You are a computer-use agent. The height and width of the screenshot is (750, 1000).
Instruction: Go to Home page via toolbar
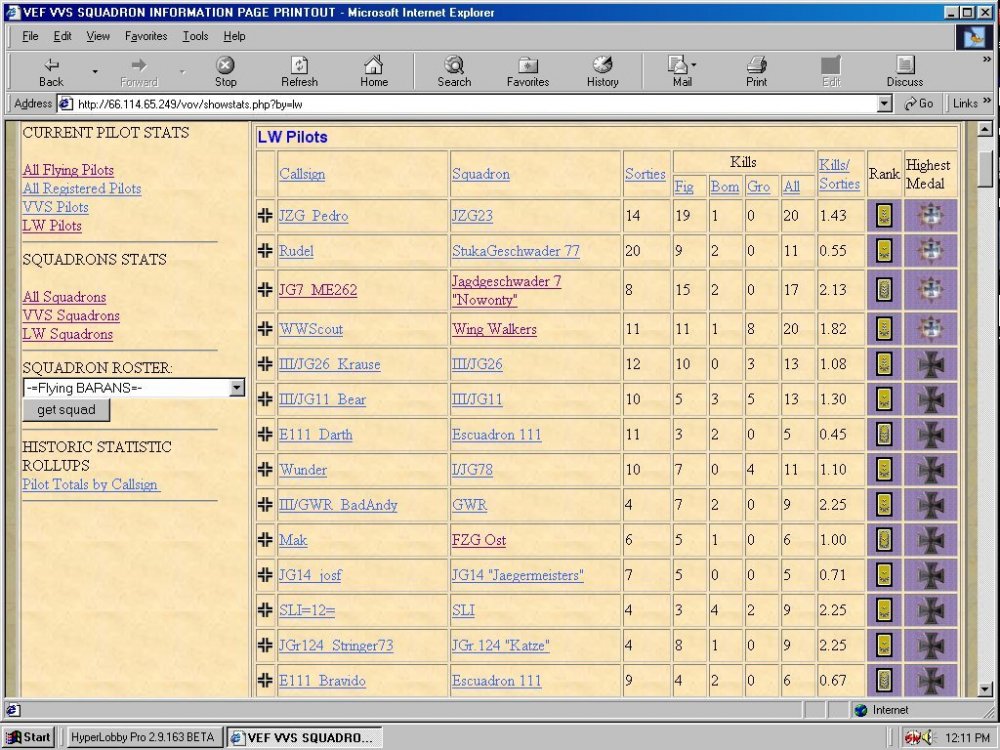coord(374,71)
